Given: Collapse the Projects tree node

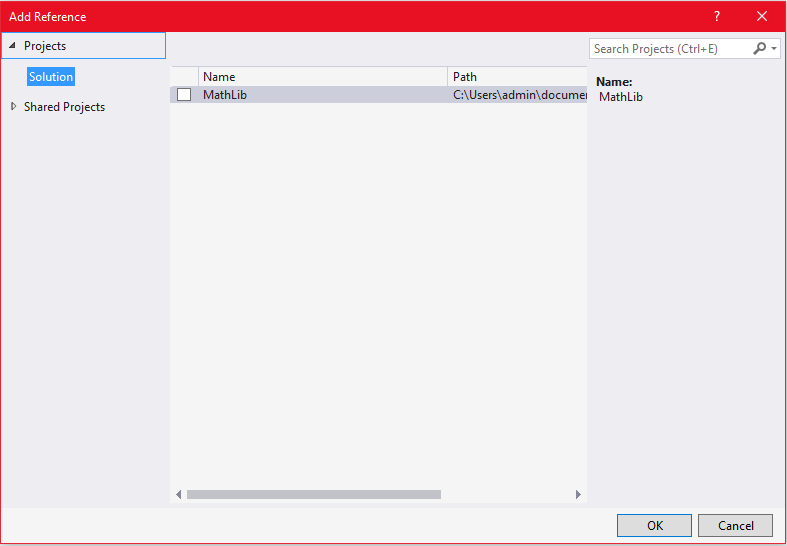Looking at the screenshot, I should pos(13,46).
